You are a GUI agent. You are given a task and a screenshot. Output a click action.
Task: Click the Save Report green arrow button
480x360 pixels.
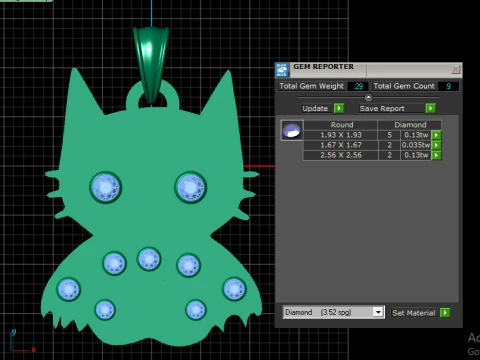[x=430, y=108]
